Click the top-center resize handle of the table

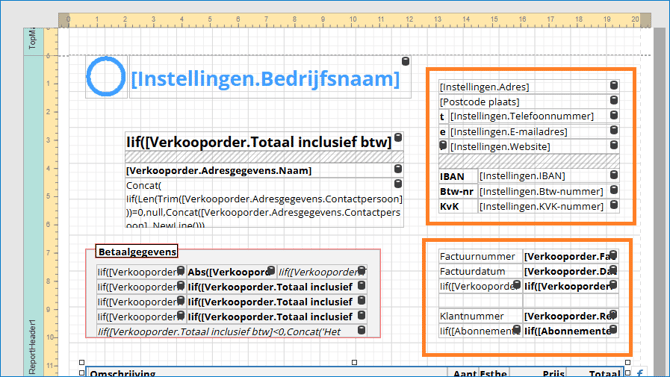coord(354,362)
